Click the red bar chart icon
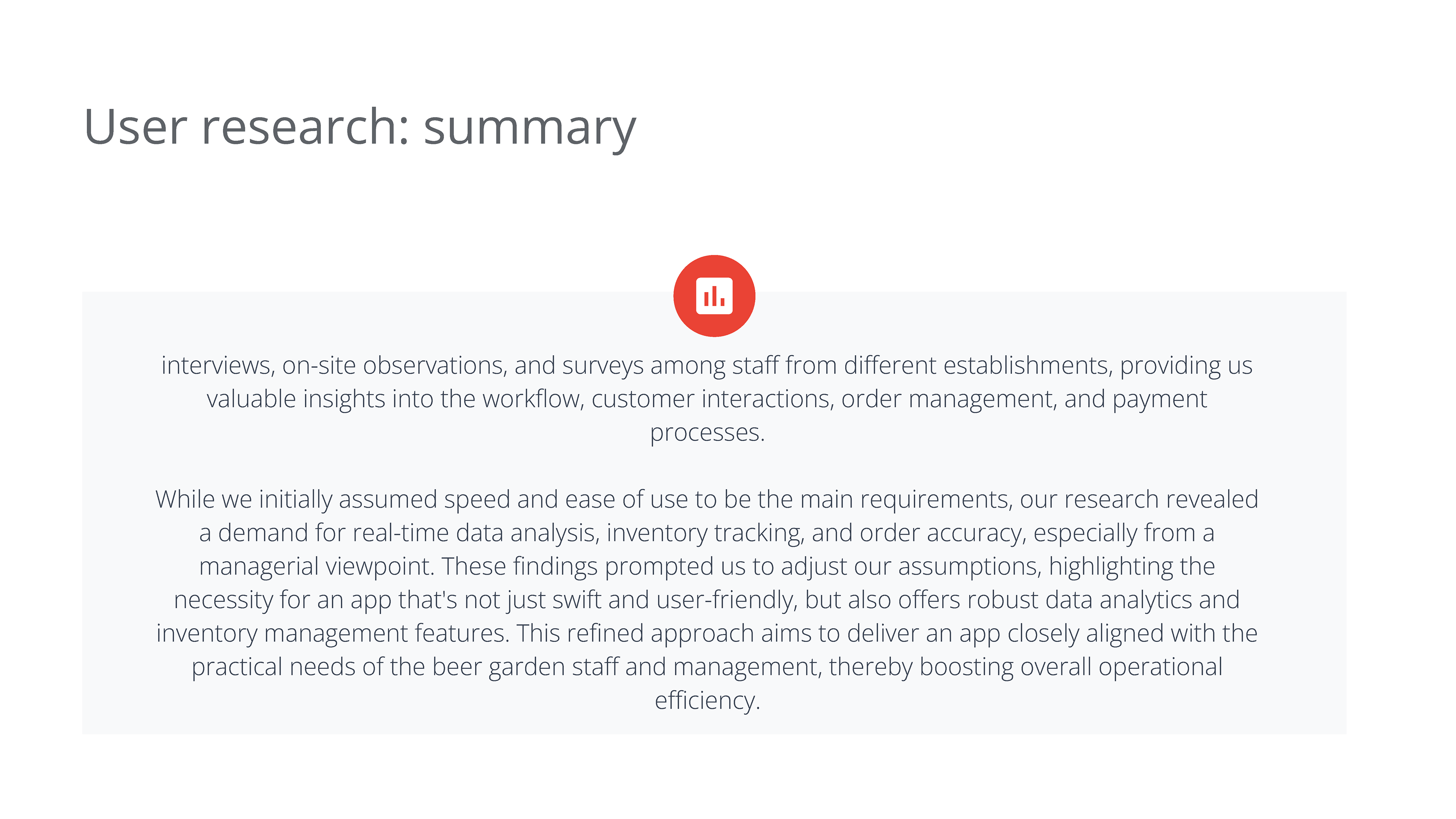 (x=714, y=296)
